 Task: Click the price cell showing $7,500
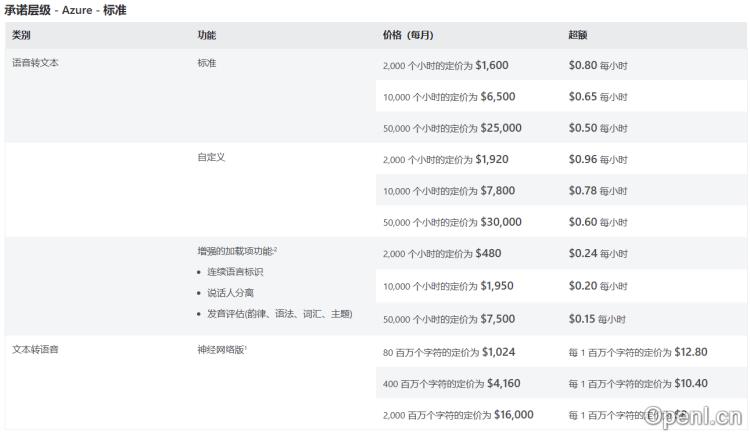click(449, 319)
